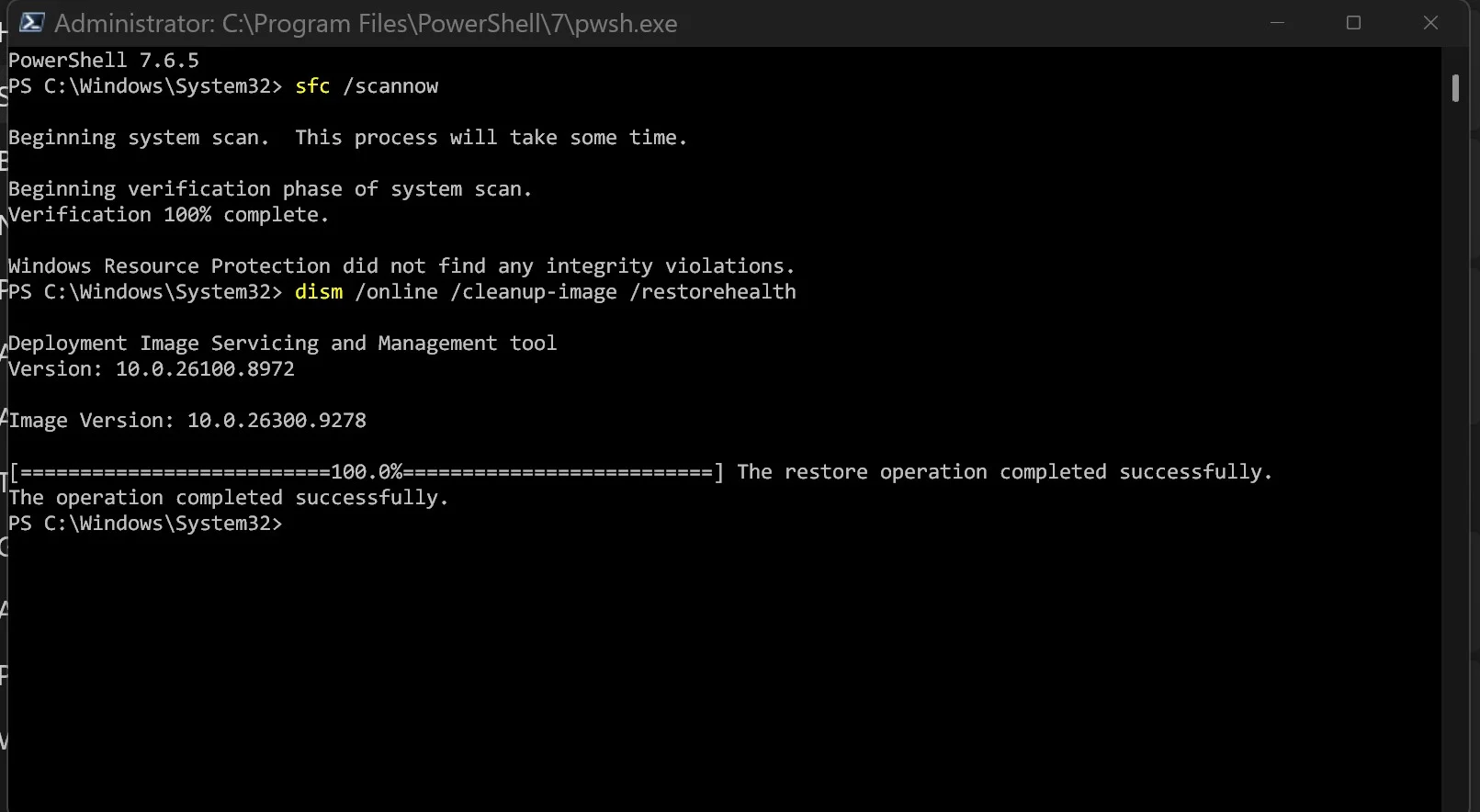This screenshot has height=812, width=1480.
Task: Click 'The restore operation completed successfully' text
Action: pos(1004,472)
